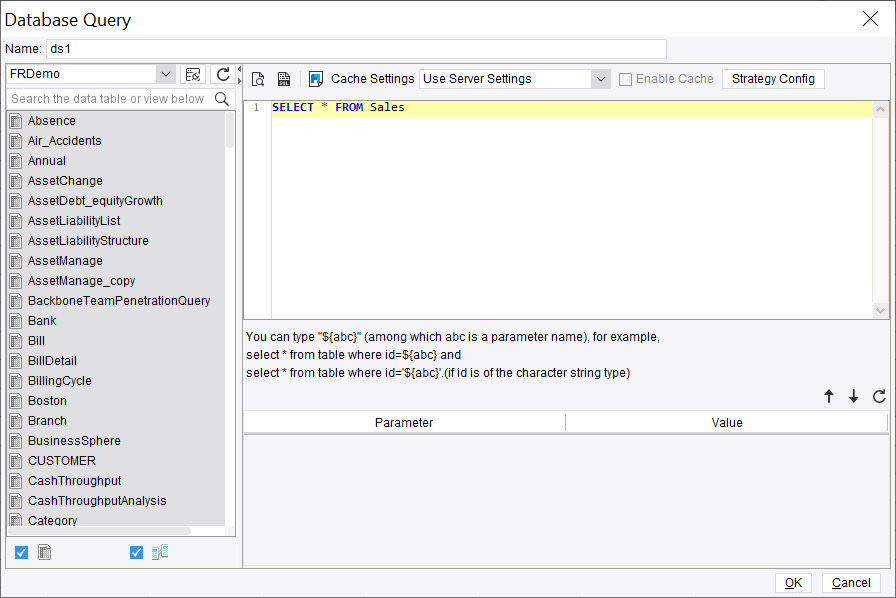Click the refresh parameters icon
The width and height of the screenshot is (896, 598).
click(x=879, y=396)
